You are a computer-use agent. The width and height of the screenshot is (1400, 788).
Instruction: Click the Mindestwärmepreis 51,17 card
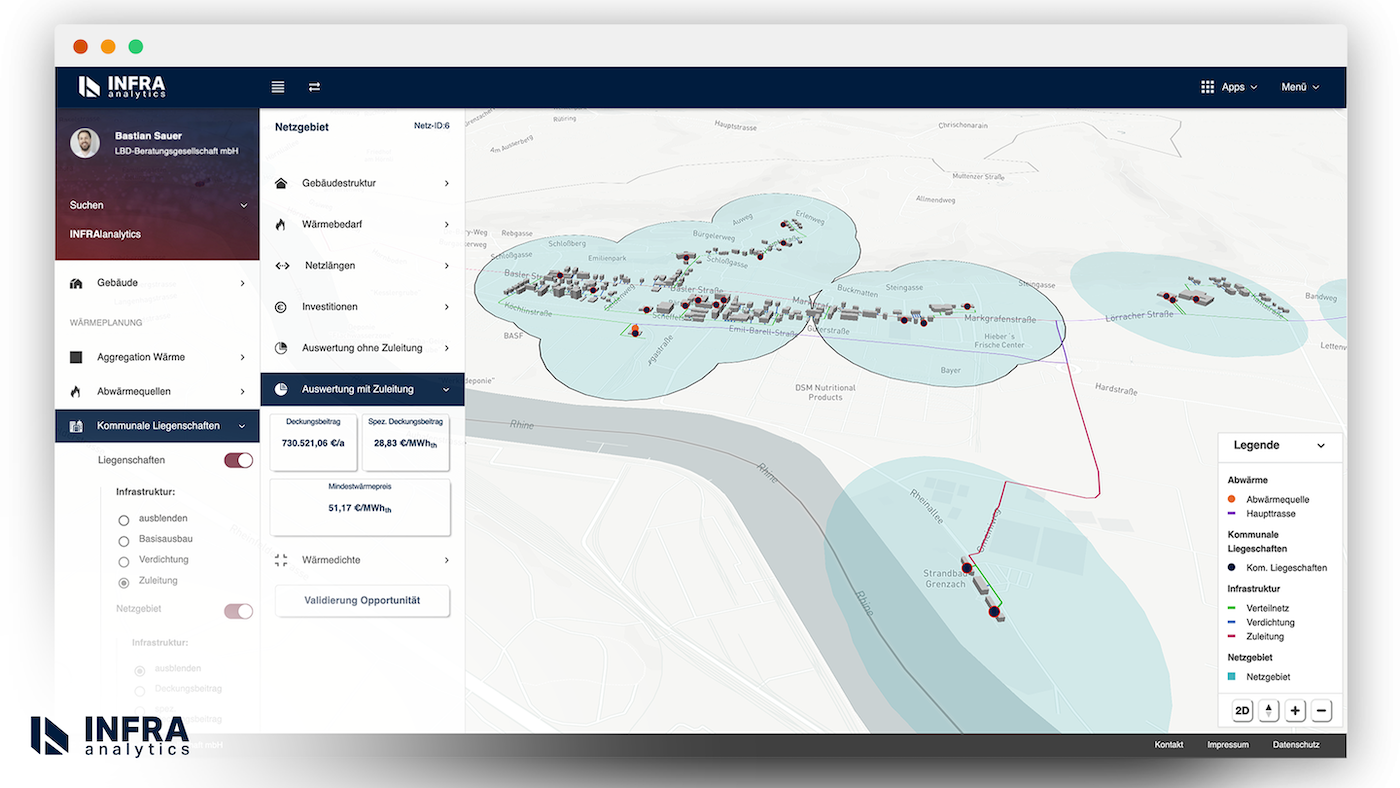pyautogui.click(x=360, y=507)
